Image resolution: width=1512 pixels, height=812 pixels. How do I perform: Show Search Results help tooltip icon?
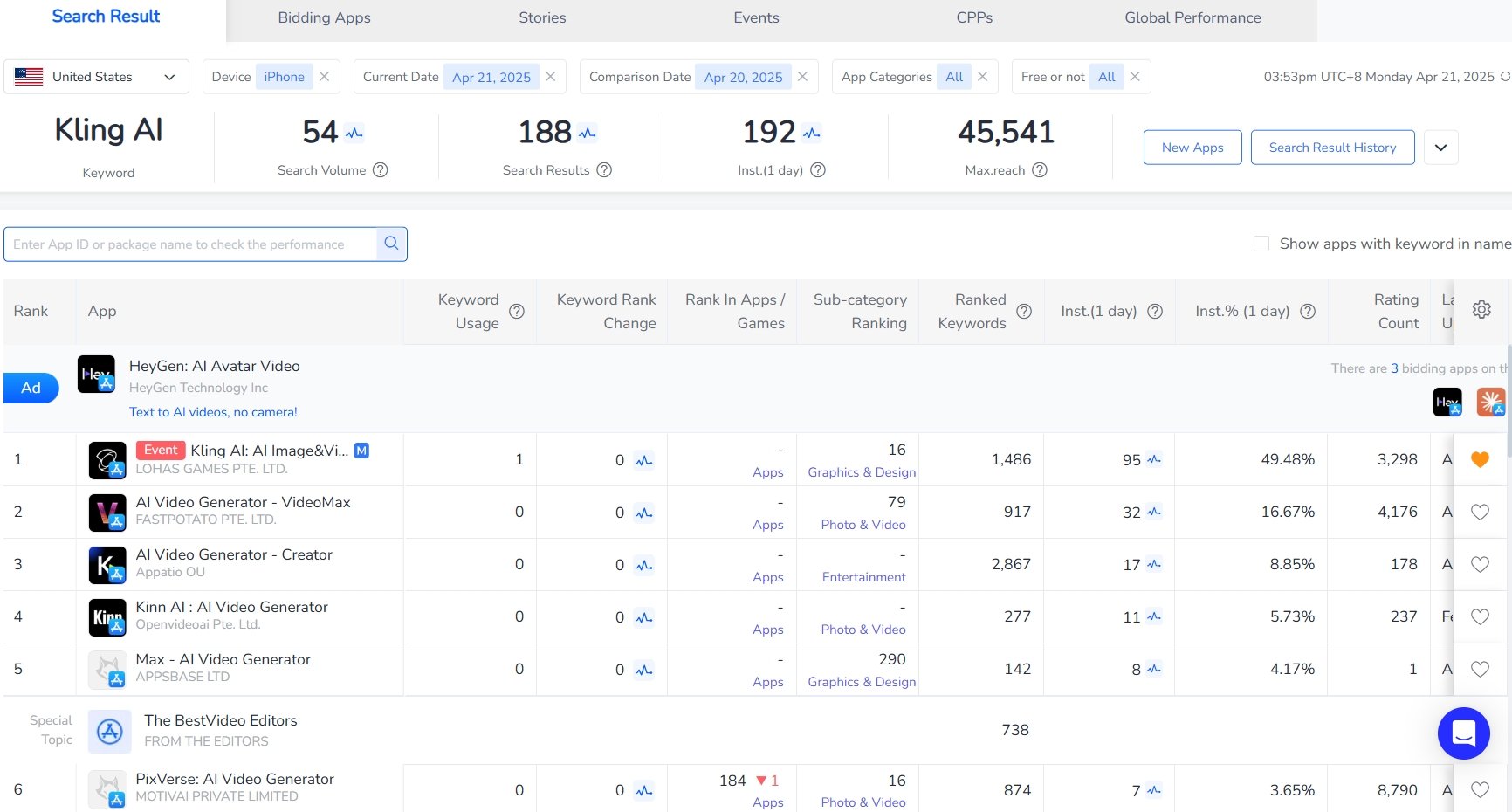pos(604,170)
